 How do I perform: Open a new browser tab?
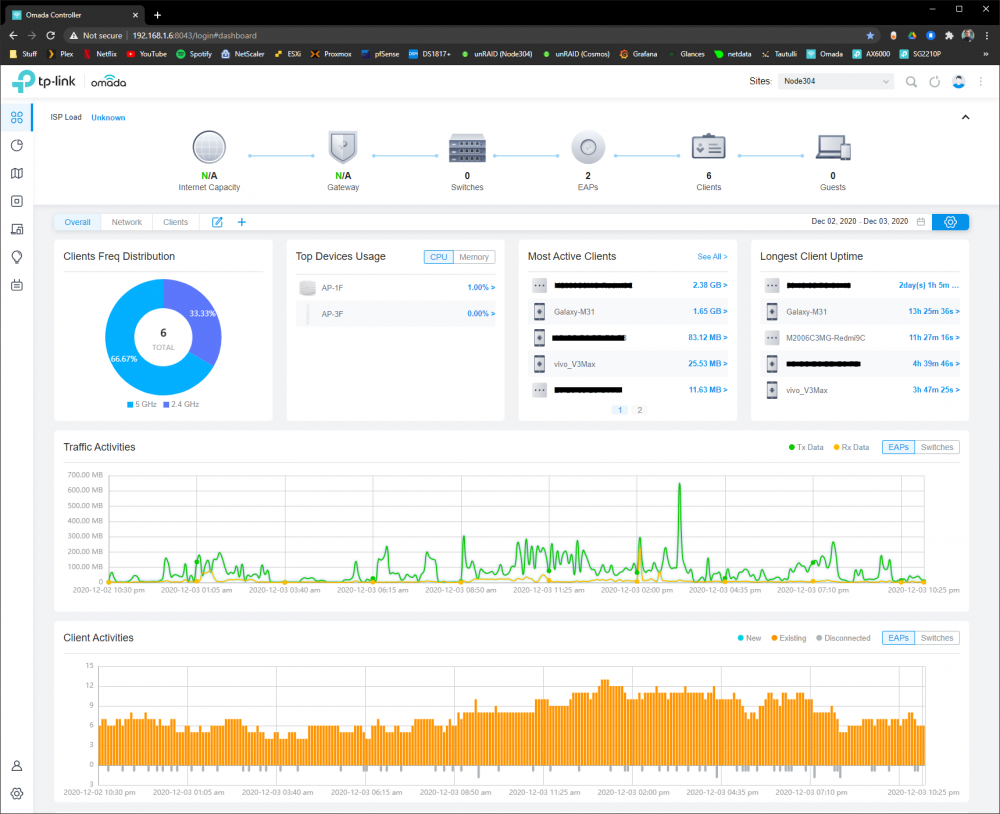tap(158, 15)
